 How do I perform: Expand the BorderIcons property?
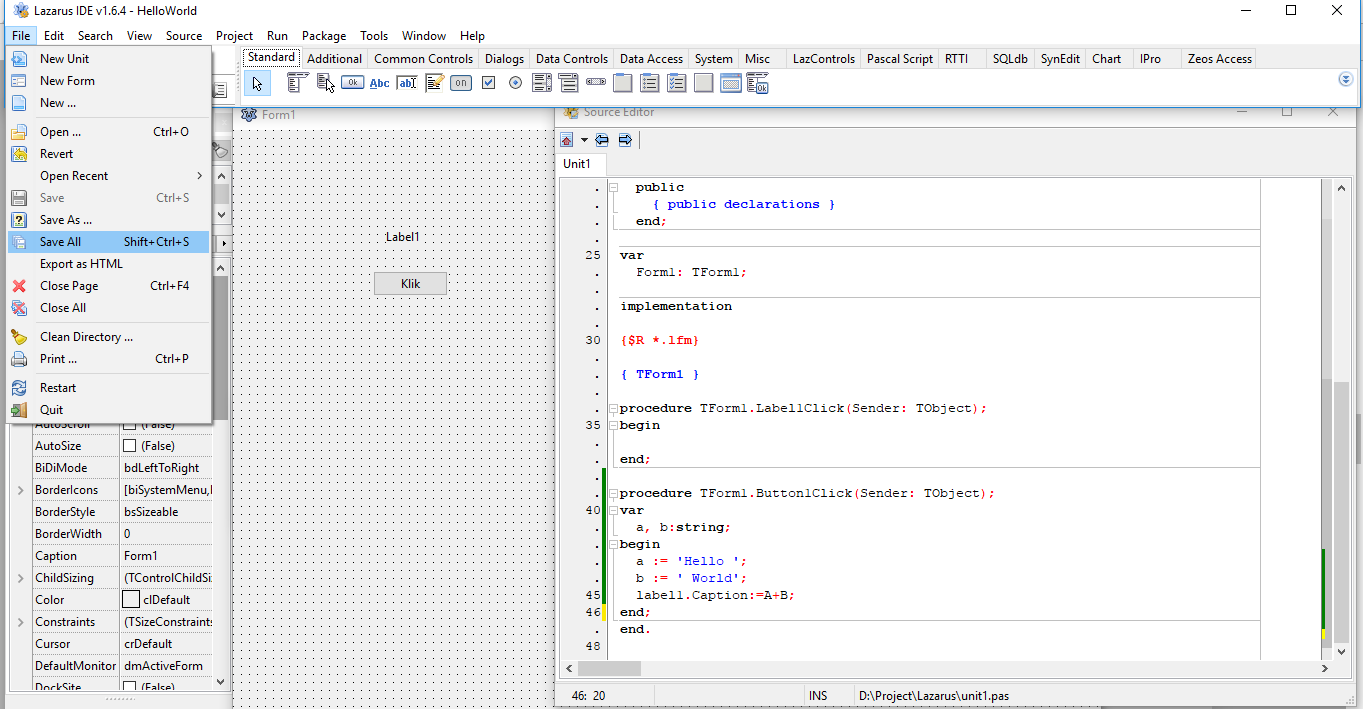(x=20, y=490)
